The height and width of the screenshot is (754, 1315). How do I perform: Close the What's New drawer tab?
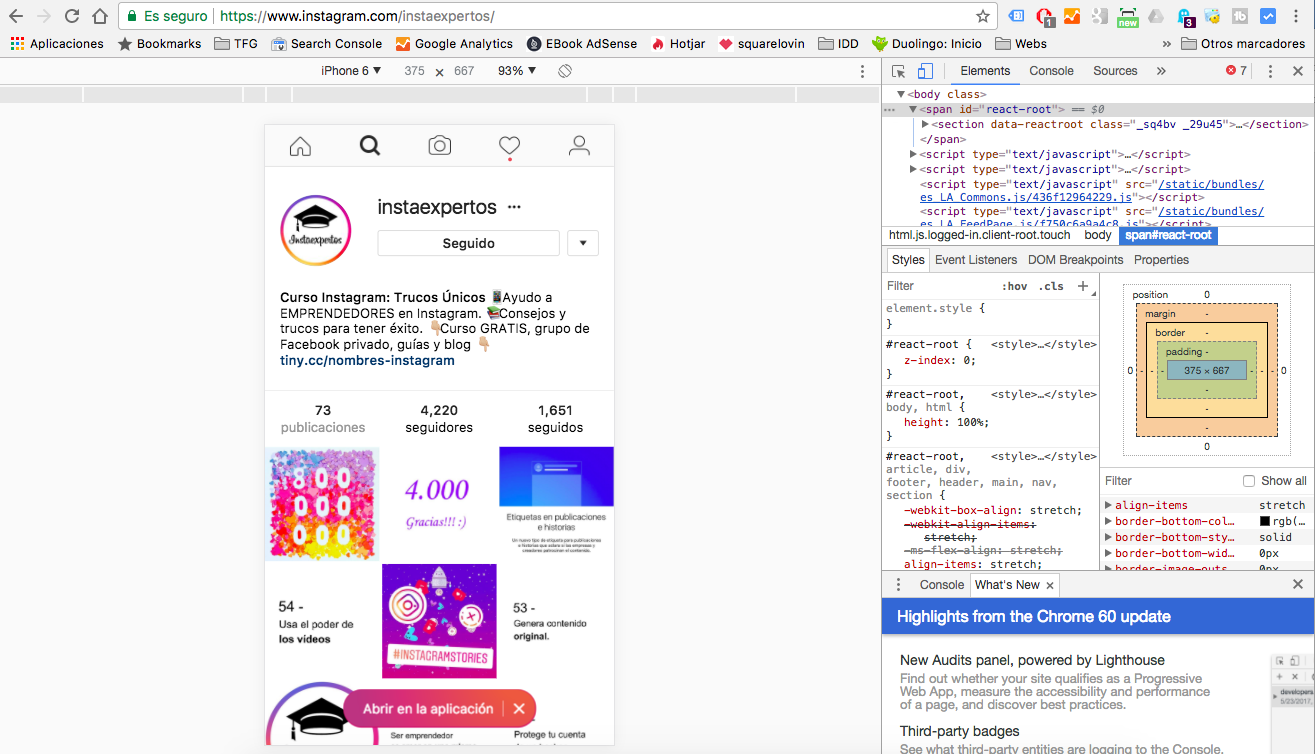(1050, 585)
